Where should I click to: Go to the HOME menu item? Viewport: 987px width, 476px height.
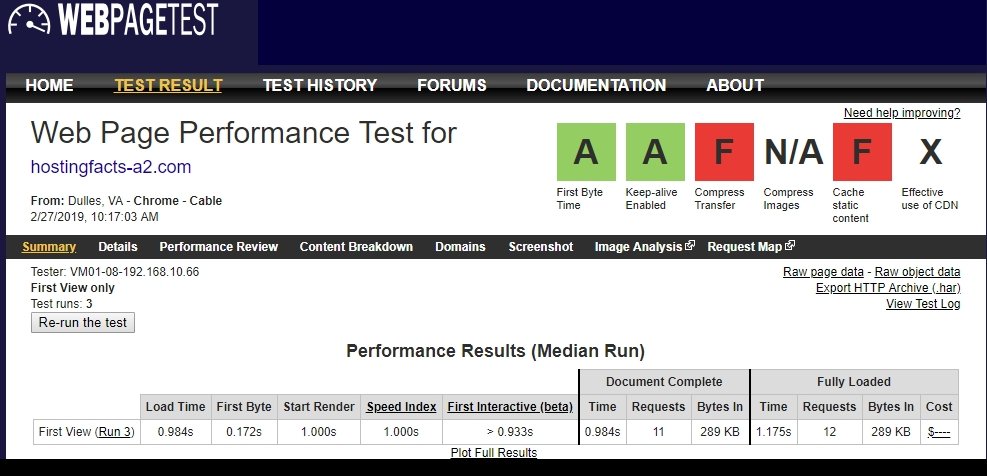pyautogui.click(x=49, y=86)
